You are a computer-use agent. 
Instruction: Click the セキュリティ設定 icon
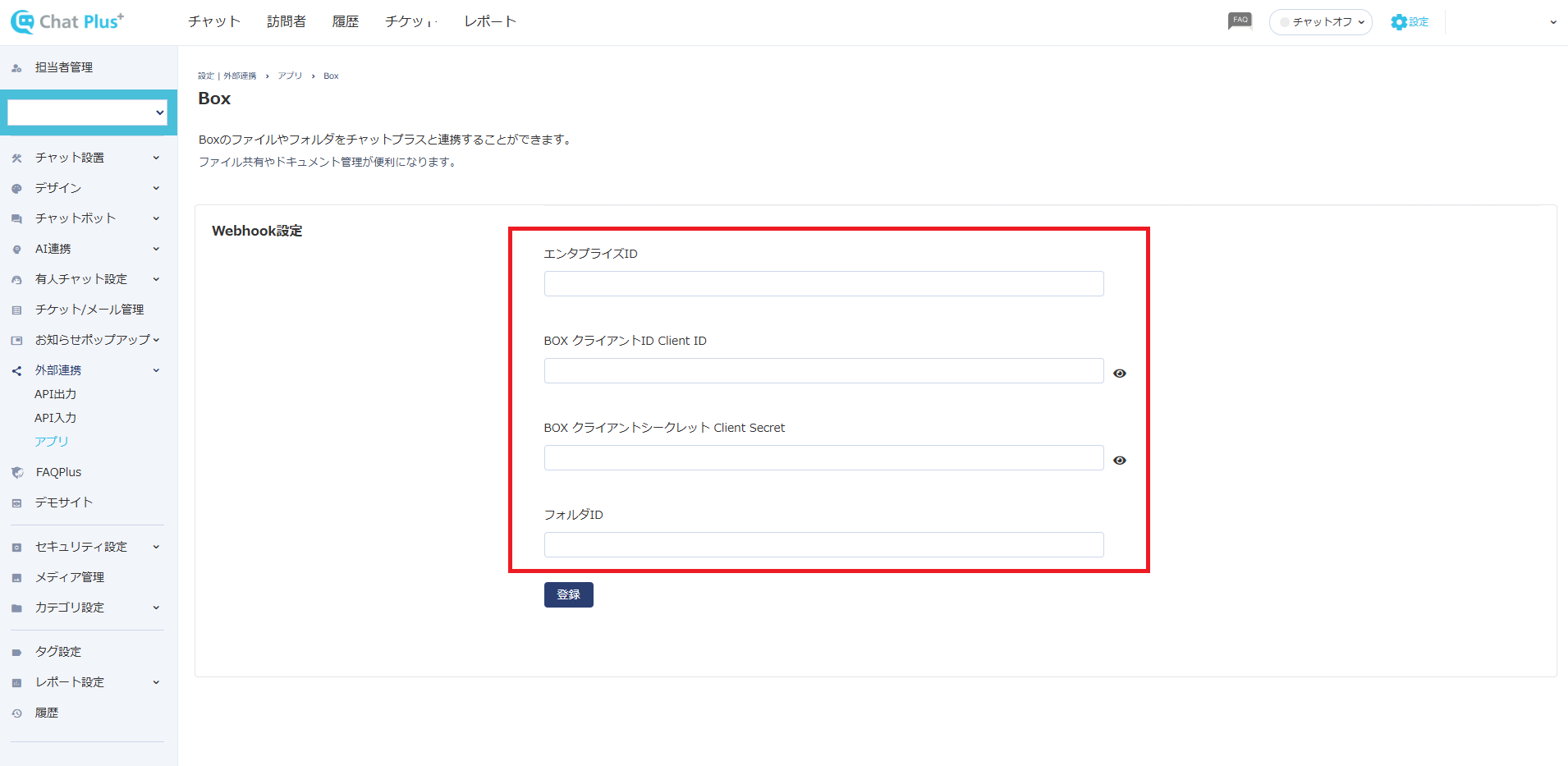click(16, 548)
